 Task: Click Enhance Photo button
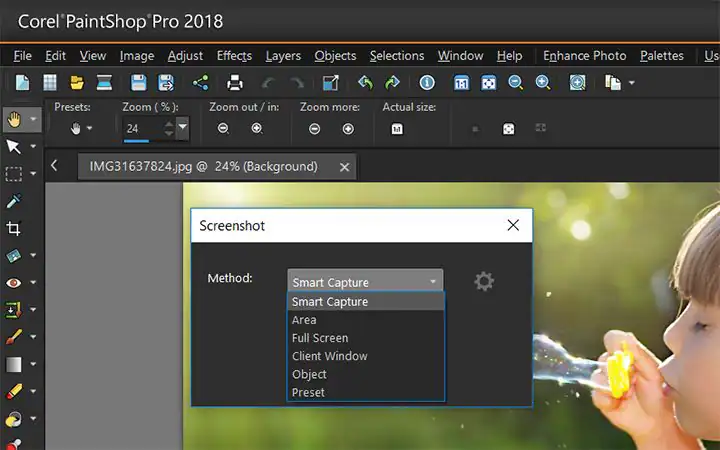[585, 56]
